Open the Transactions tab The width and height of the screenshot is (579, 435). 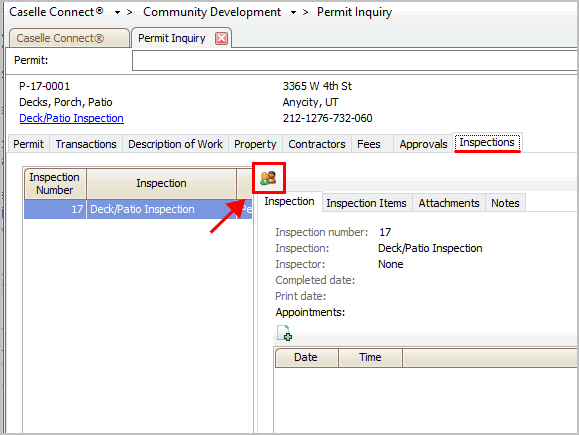tap(86, 144)
